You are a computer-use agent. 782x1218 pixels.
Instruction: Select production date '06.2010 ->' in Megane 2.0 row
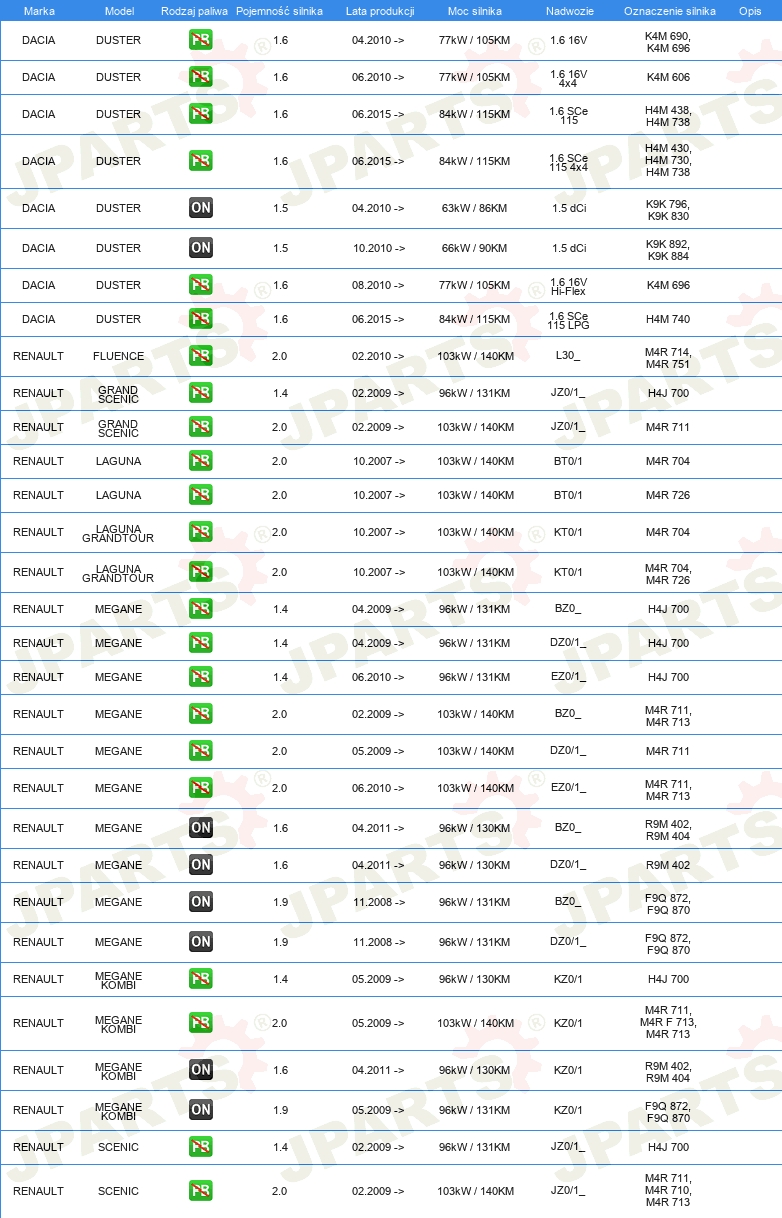tap(379, 788)
